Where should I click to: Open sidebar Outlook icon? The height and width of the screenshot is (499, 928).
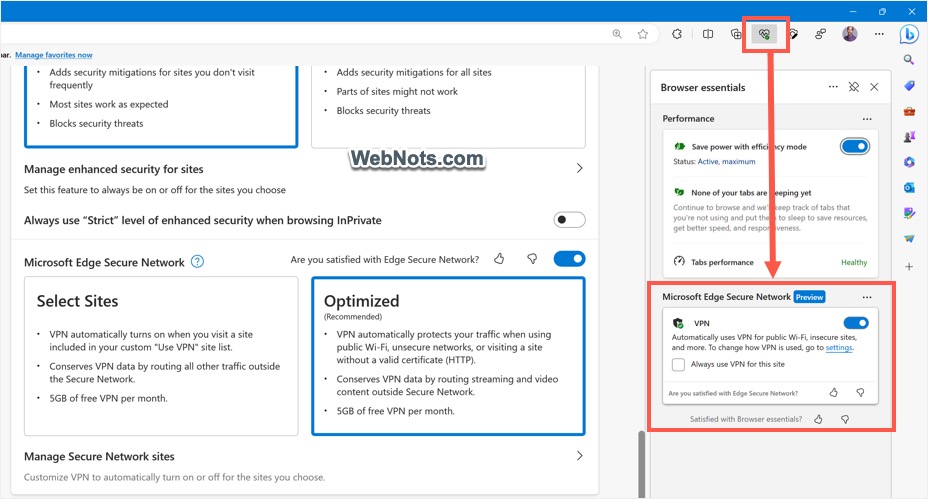click(909, 188)
